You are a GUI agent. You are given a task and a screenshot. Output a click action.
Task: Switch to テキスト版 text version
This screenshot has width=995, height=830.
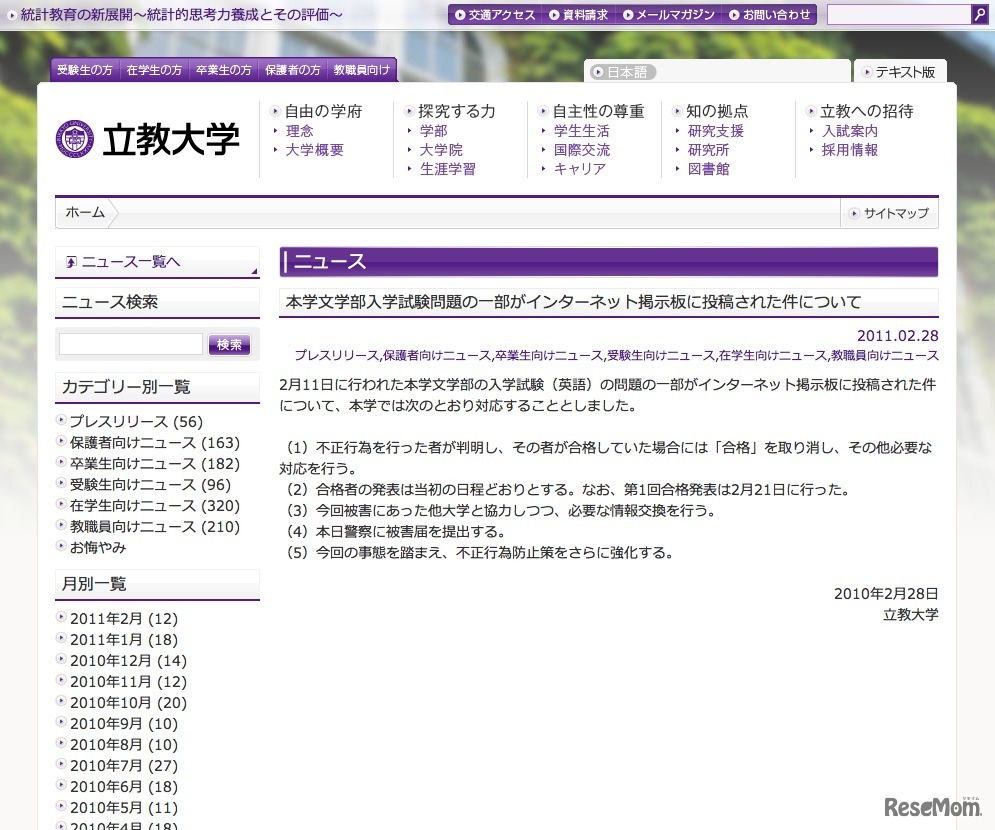[899, 72]
